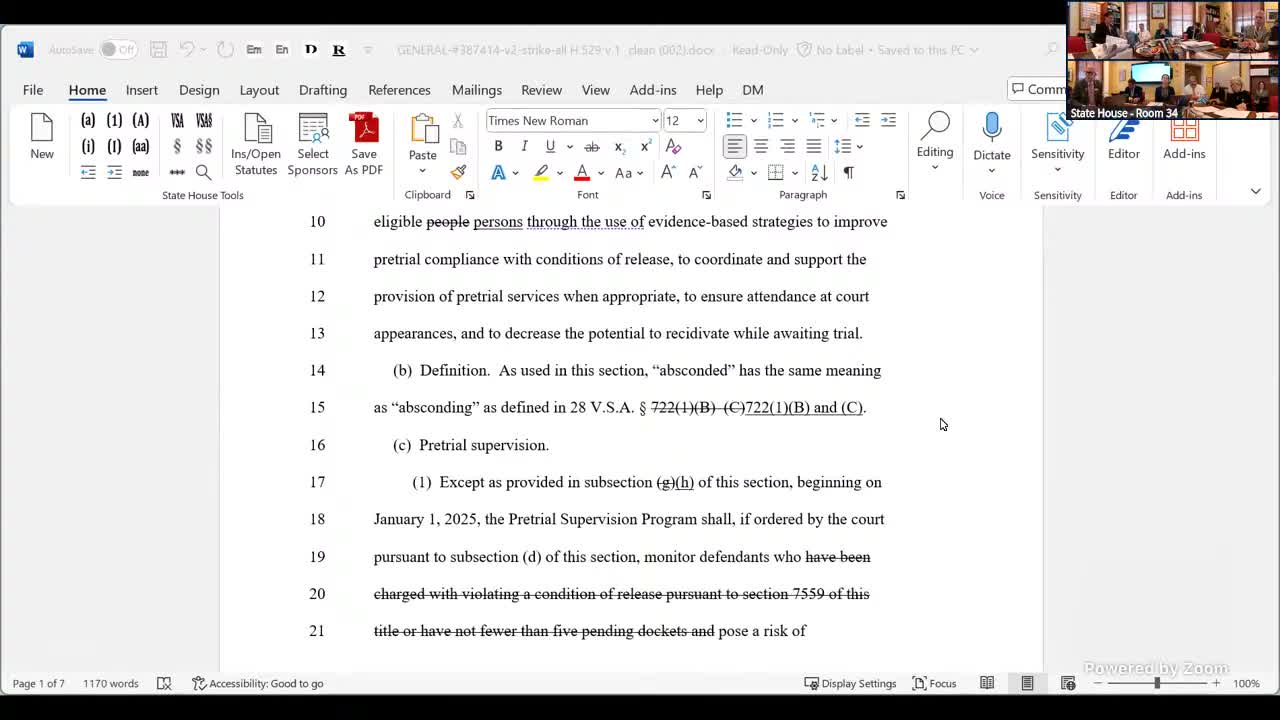Apply bold formatting from the Font group
1280x720 pixels.
tap(498, 146)
